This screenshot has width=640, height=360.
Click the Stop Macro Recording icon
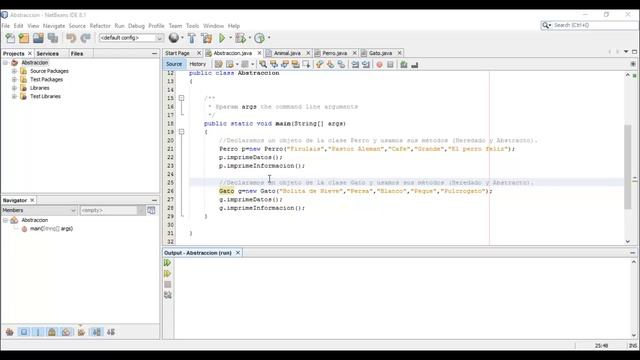click(x=390, y=64)
